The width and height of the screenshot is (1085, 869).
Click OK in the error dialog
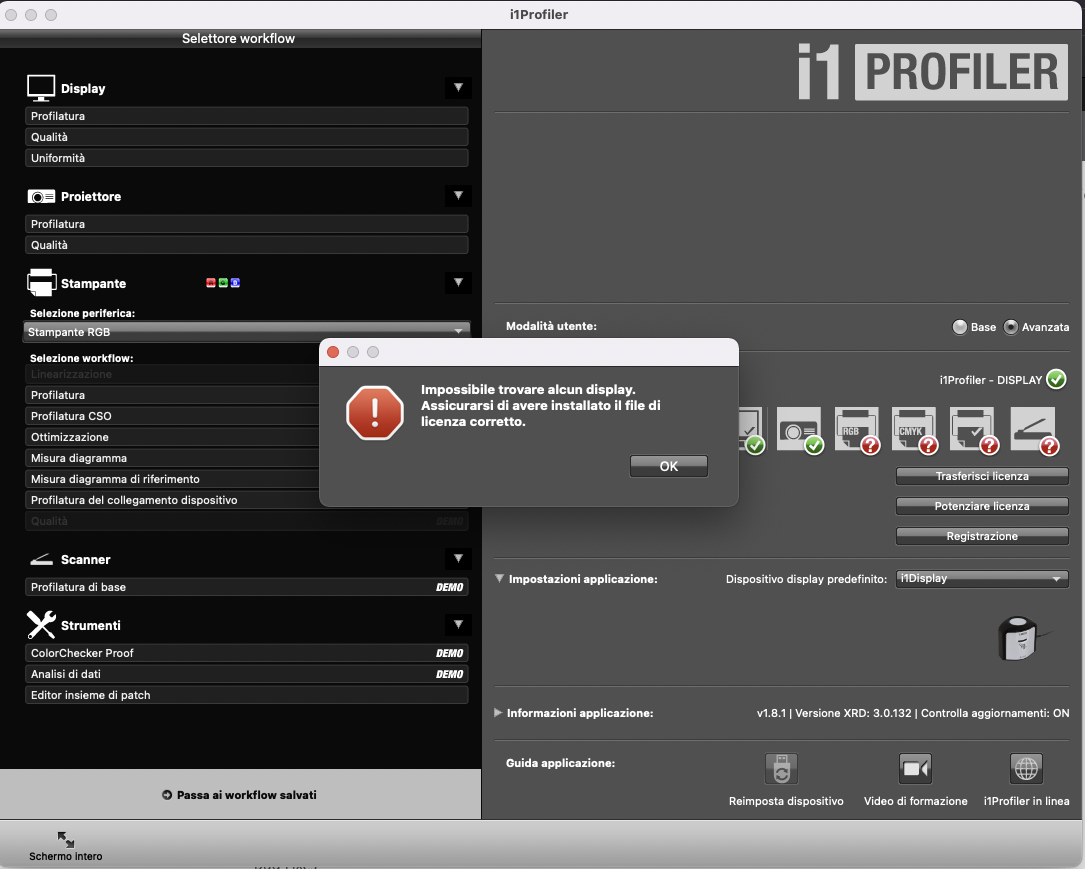pos(668,466)
